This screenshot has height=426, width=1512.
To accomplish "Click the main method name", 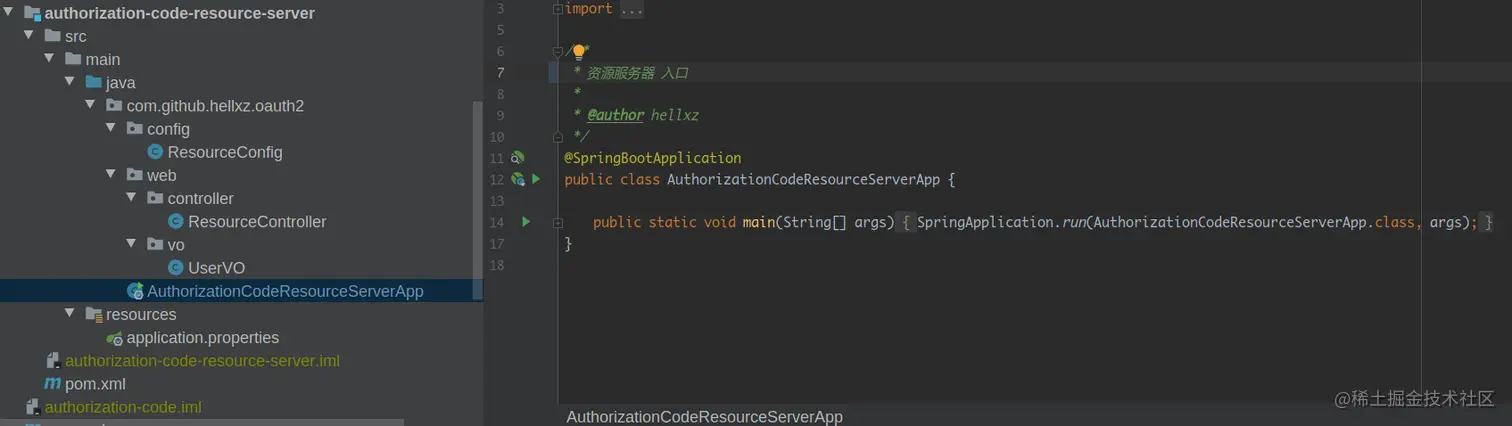I will (758, 222).
